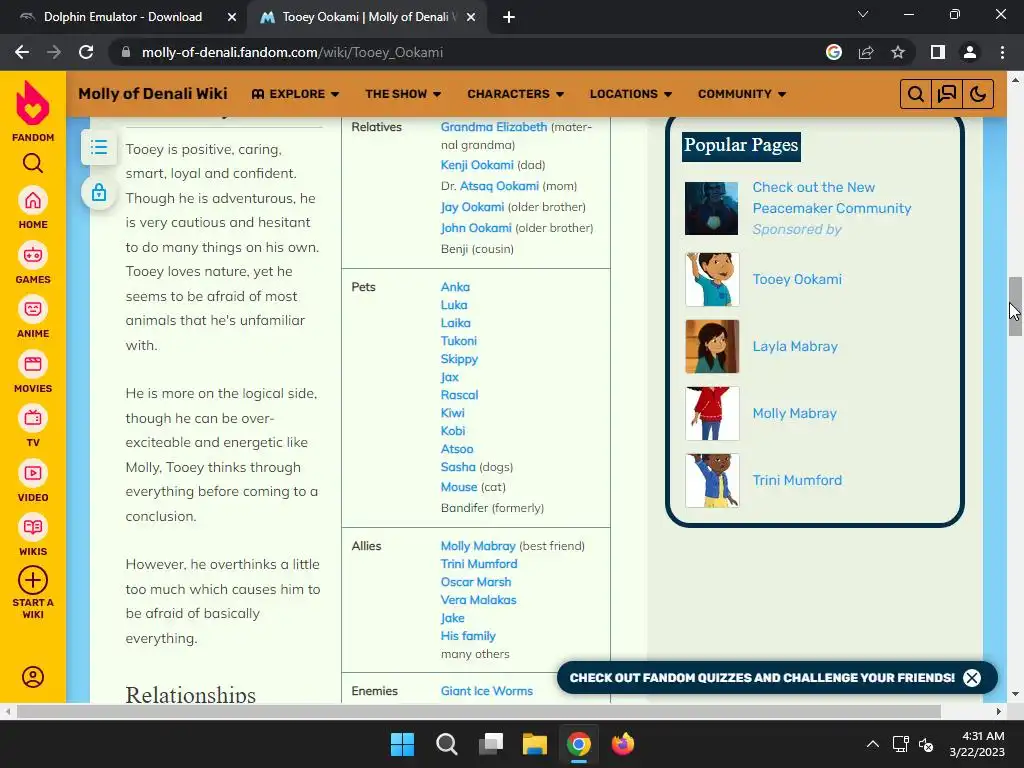Image resolution: width=1024 pixels, height=768 pixels.
Task: Open the user profile icon in sidebar
Action: (x=33, y=677)
